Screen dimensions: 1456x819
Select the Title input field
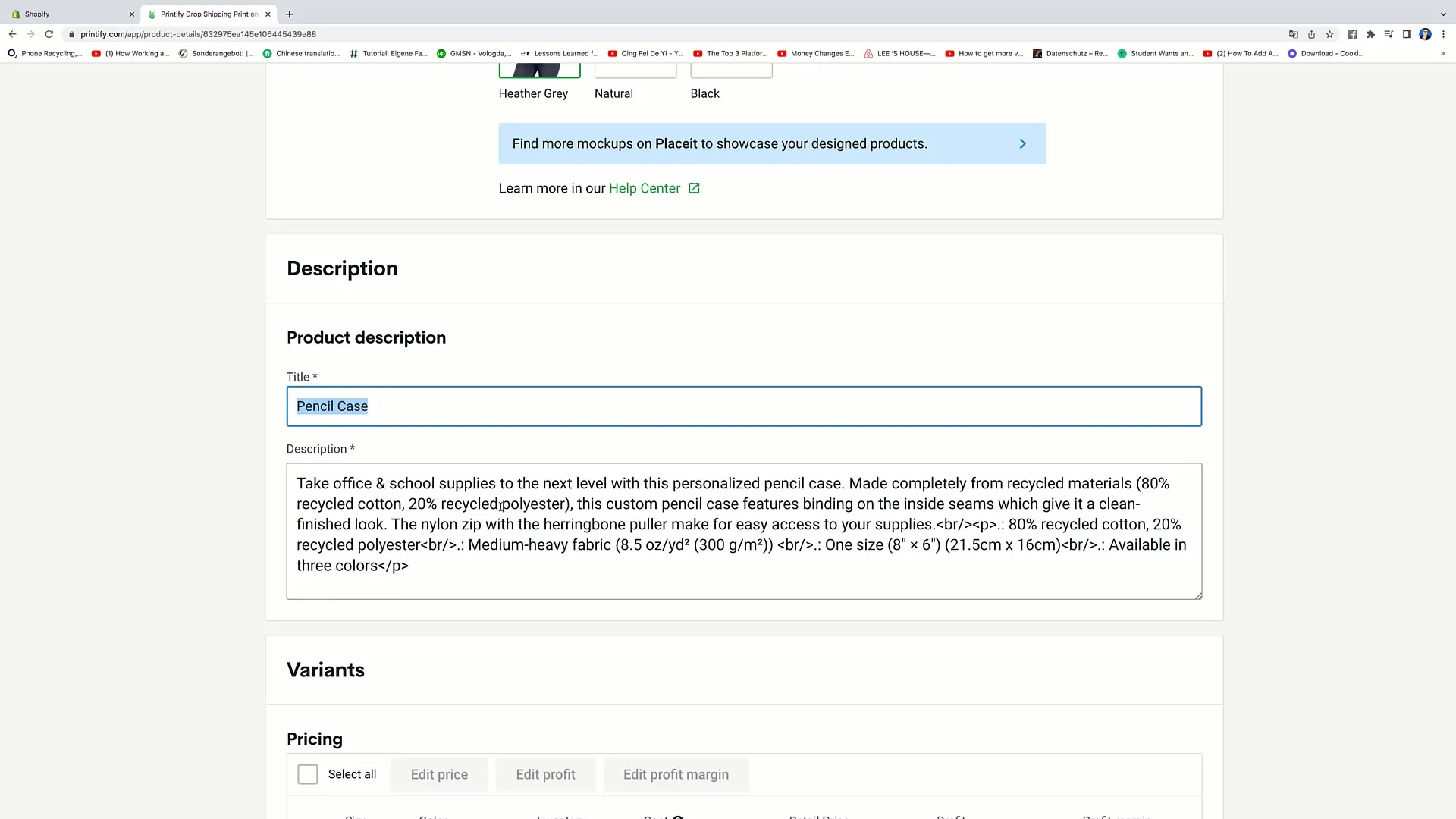coord(744,406)
